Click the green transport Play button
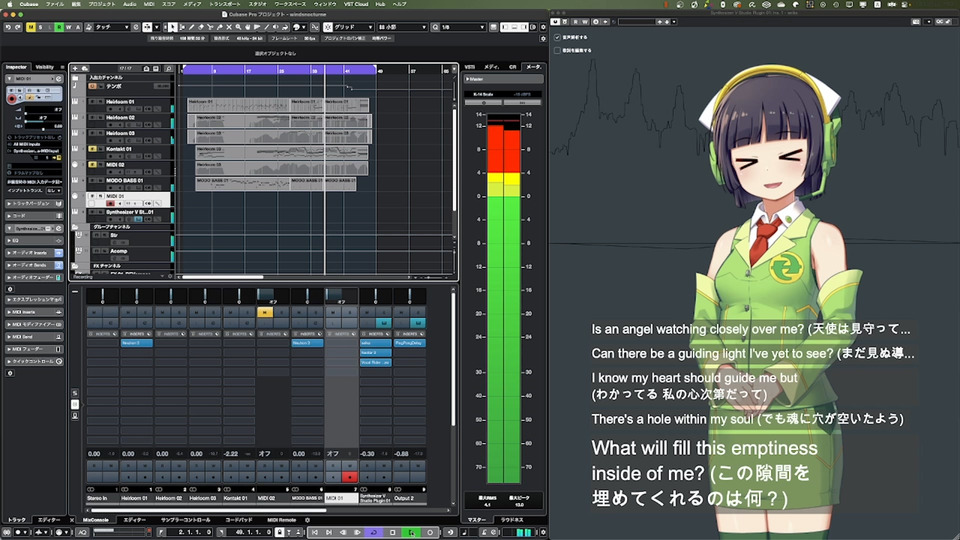Viewport: 960px width, 540px height. tap(411, 532)
